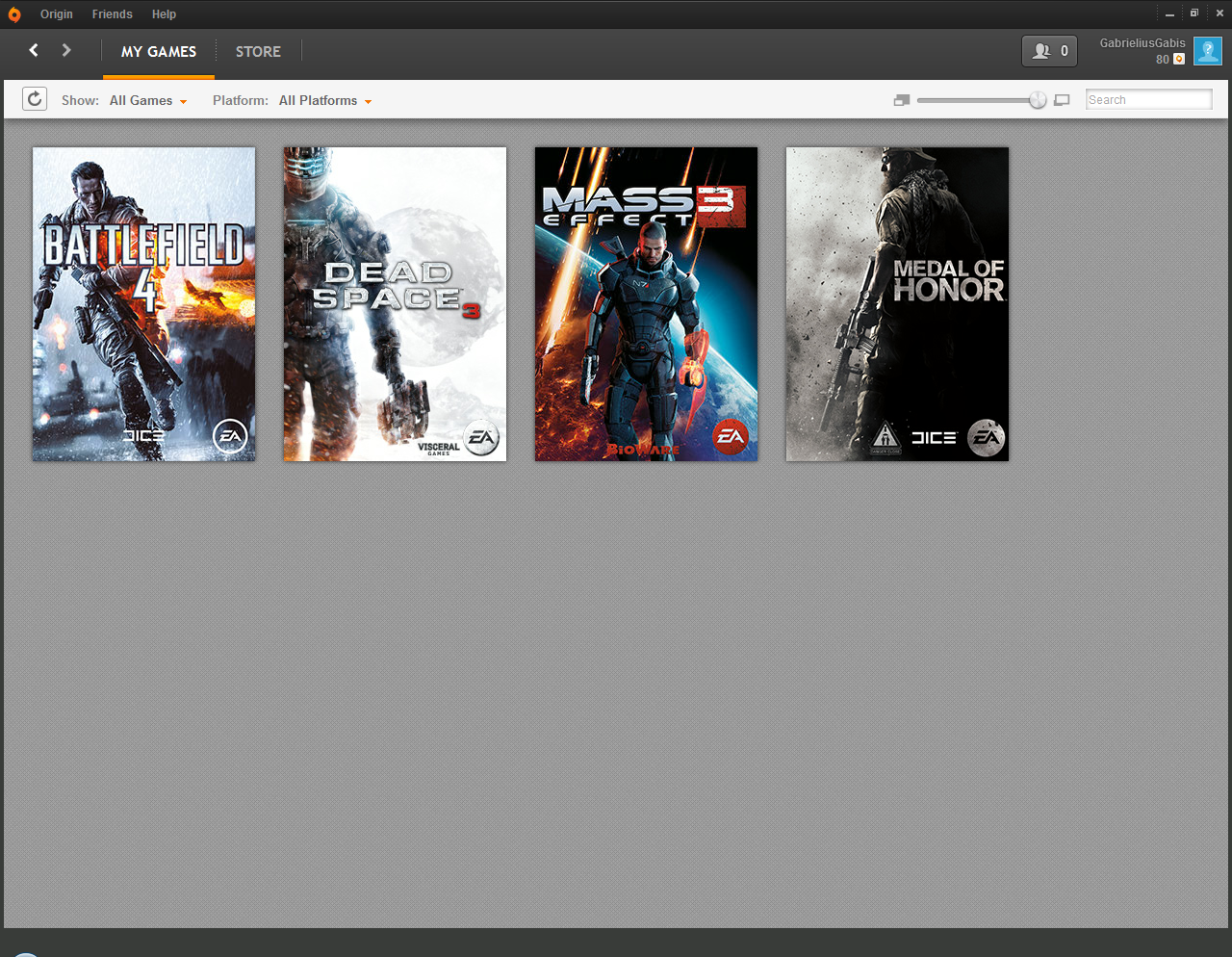Click the small tile size icon

point(902,100)
